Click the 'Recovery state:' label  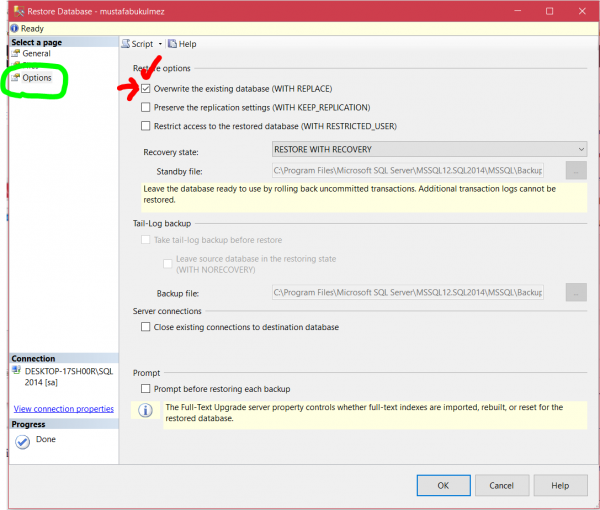171,152
